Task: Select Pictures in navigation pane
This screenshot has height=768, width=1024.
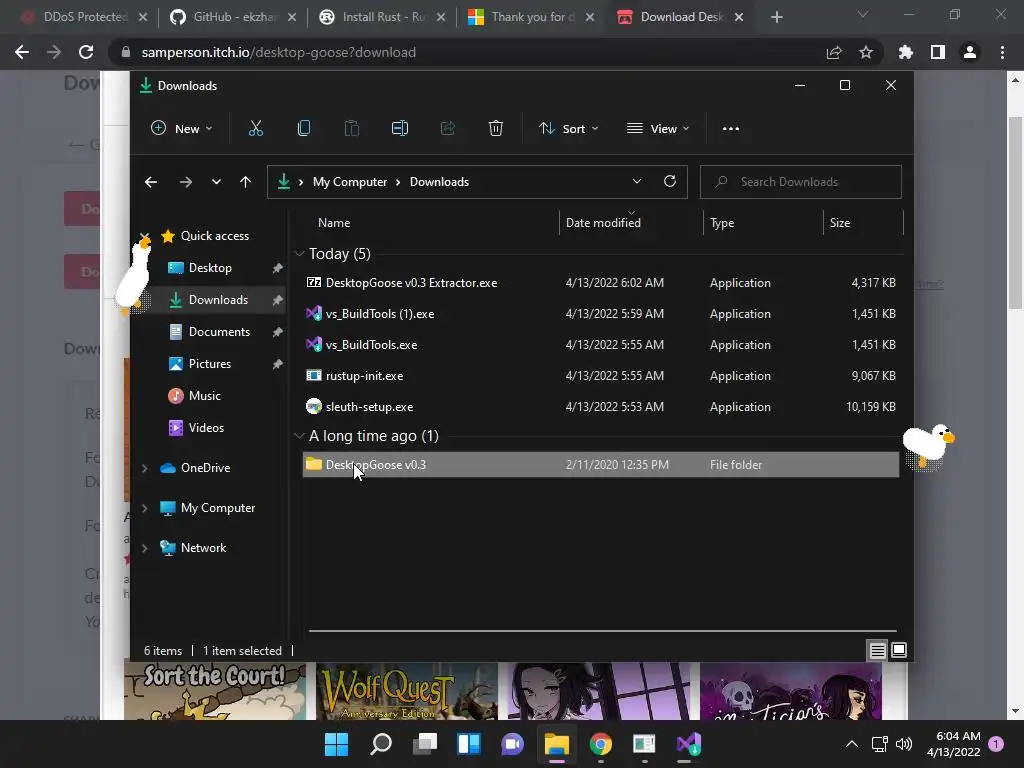Action: coord(210,364)
